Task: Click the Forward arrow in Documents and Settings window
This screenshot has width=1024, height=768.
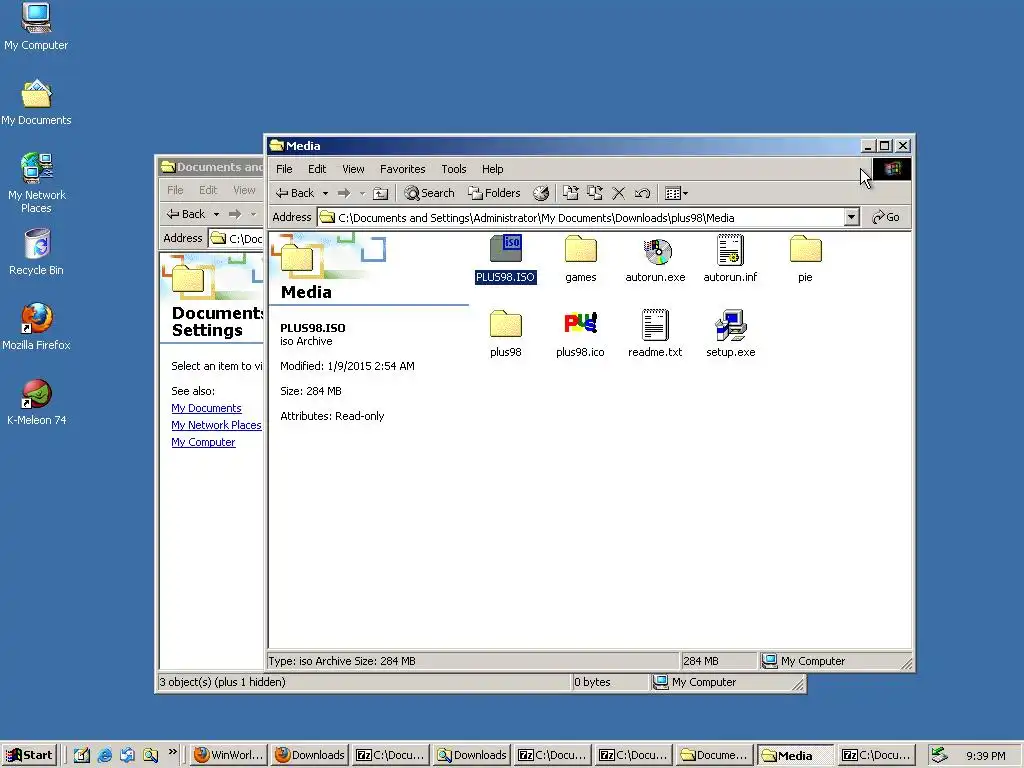Action: pos(235,214)
